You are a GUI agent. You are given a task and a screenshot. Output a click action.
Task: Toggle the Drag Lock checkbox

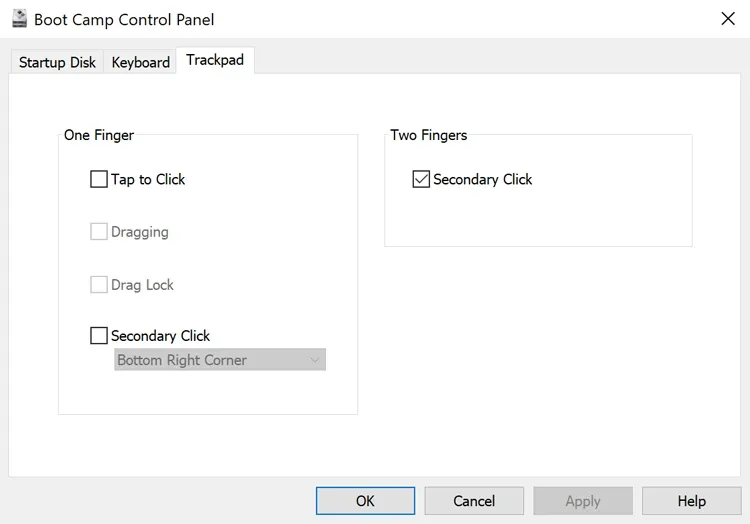point(99,285)
